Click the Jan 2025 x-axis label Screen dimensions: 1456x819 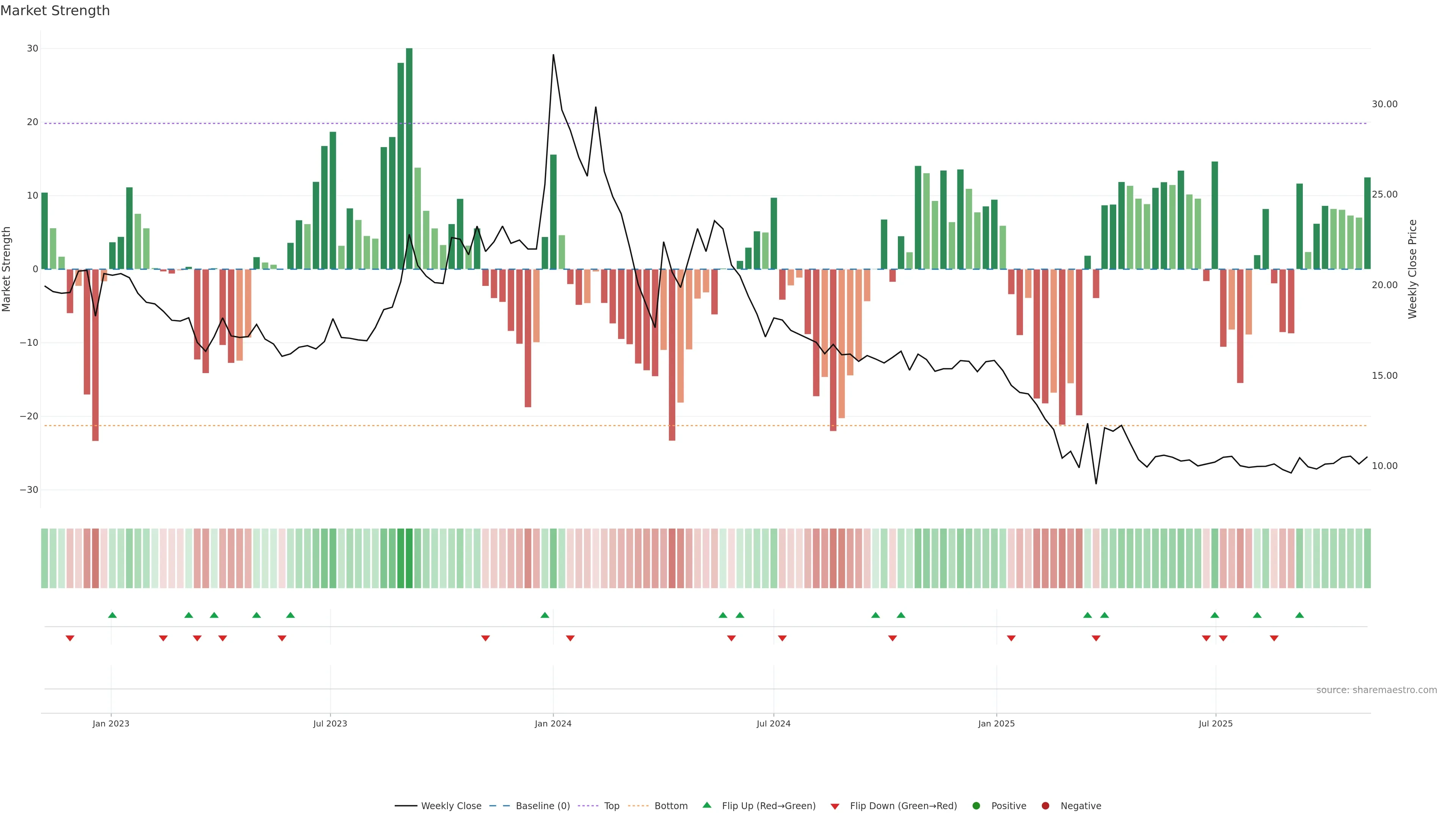point(996,723)
